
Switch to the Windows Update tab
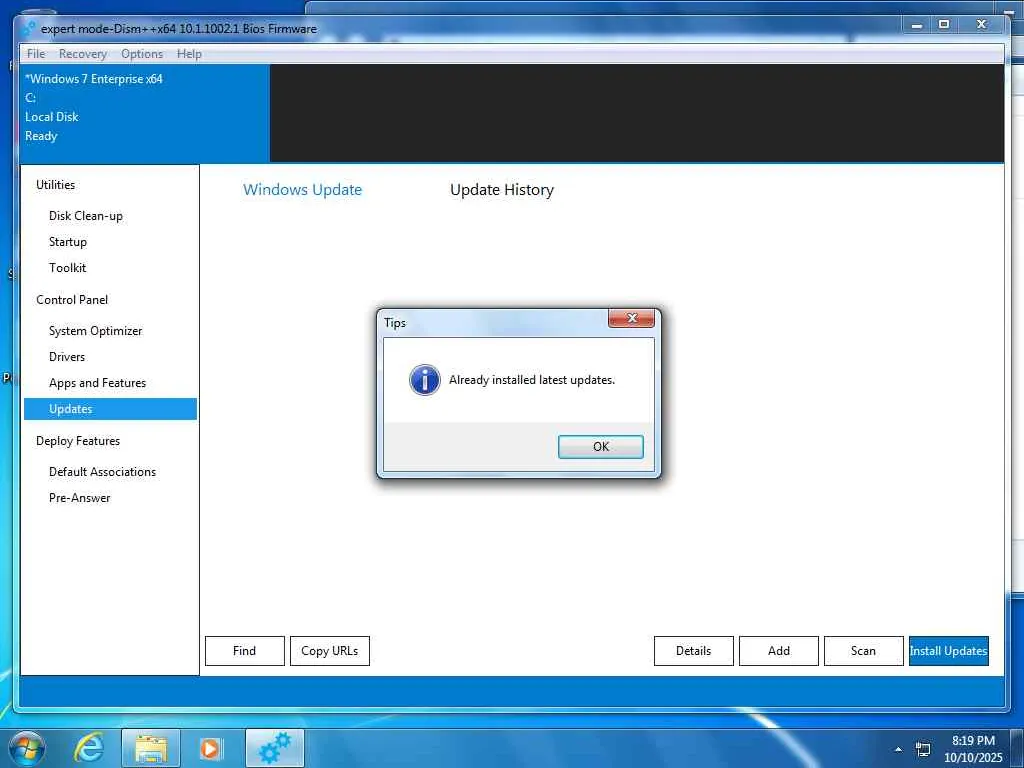tap(302, 189)
